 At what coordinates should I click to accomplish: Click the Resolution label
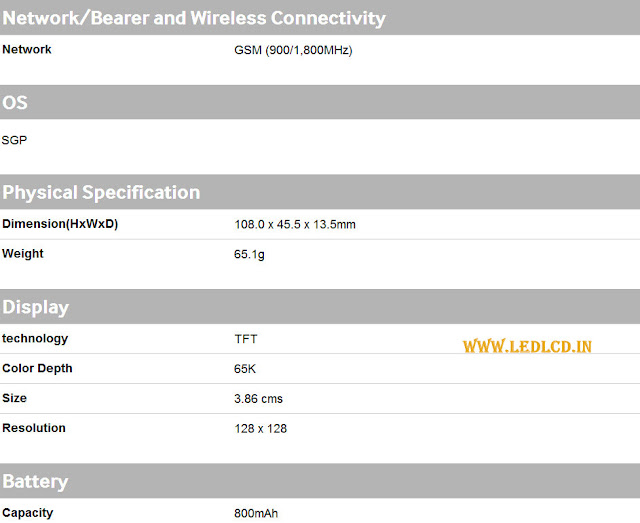coord(34,428)
